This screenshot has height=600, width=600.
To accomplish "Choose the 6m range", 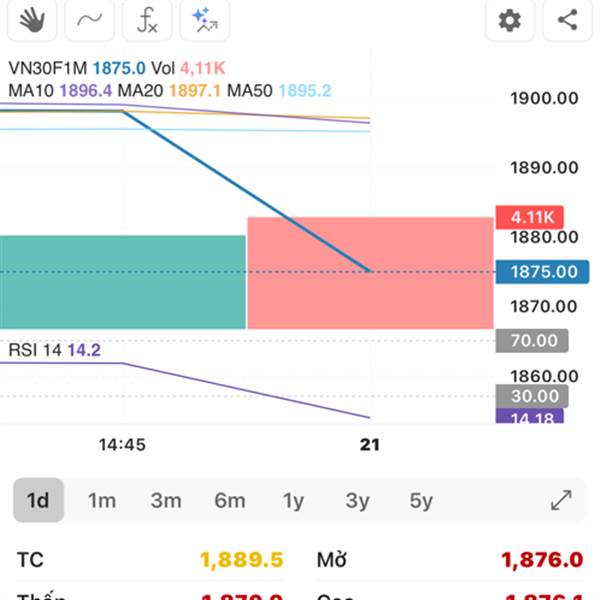I will [x=229, y=500].
